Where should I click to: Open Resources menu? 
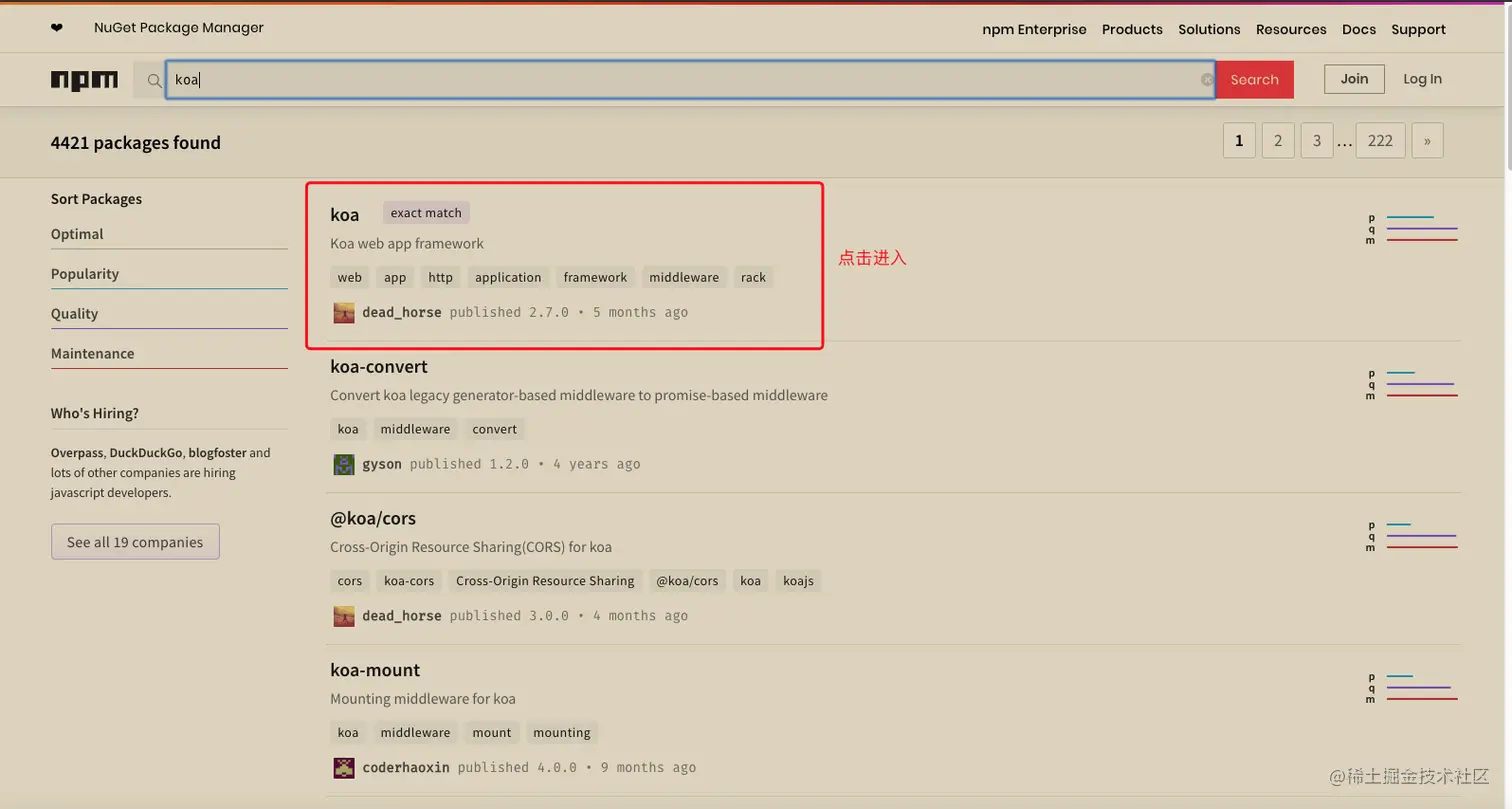tap(1291, 29)
